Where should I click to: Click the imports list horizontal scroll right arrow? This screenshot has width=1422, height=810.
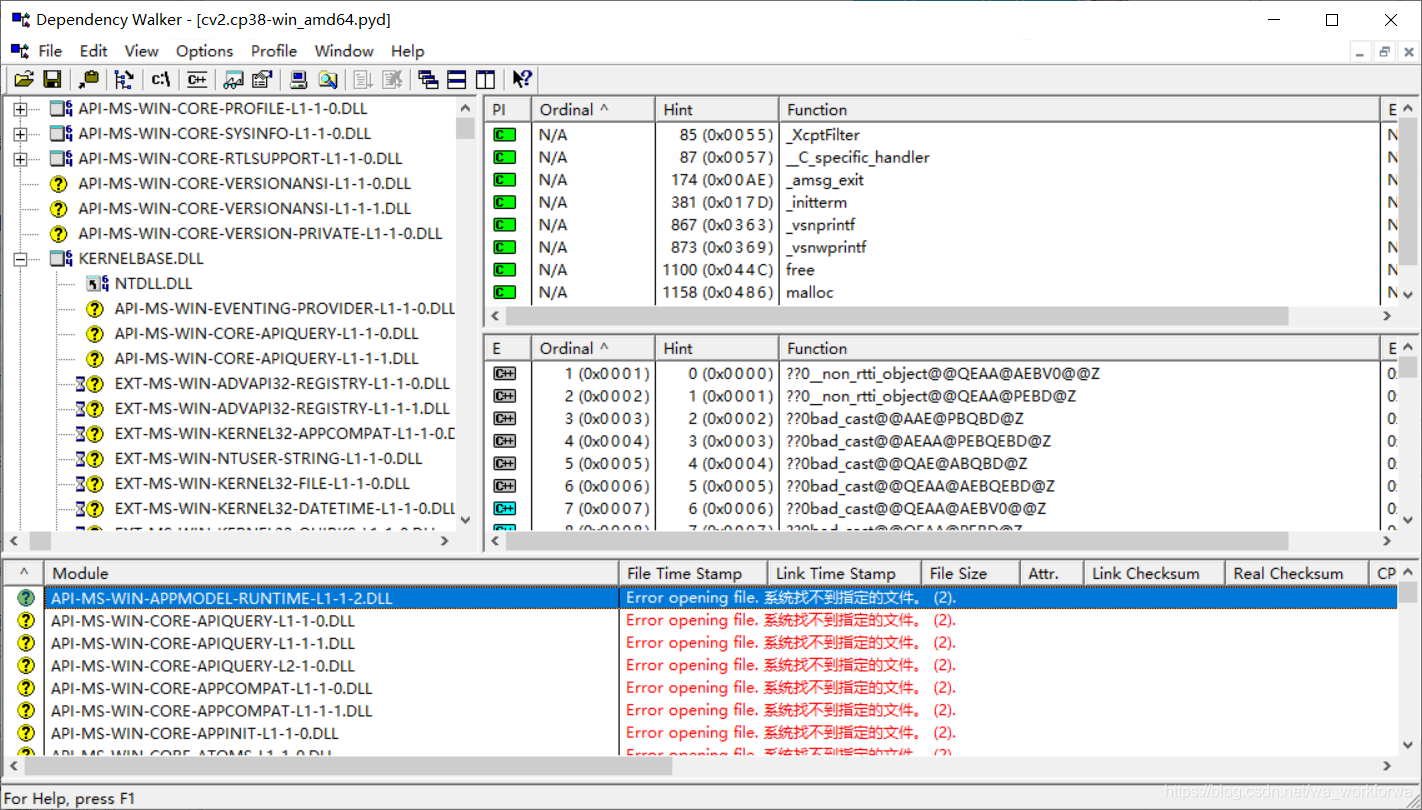pos(1387,316)
